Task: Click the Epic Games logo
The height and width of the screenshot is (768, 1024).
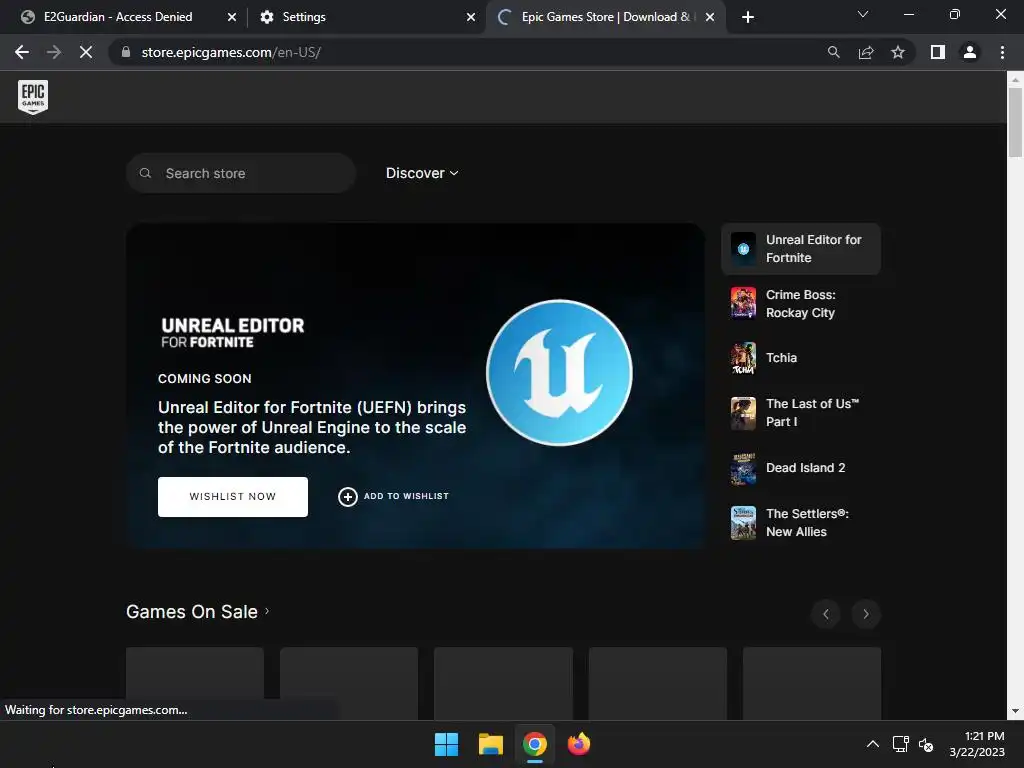Action: click(x=33, y=97)
